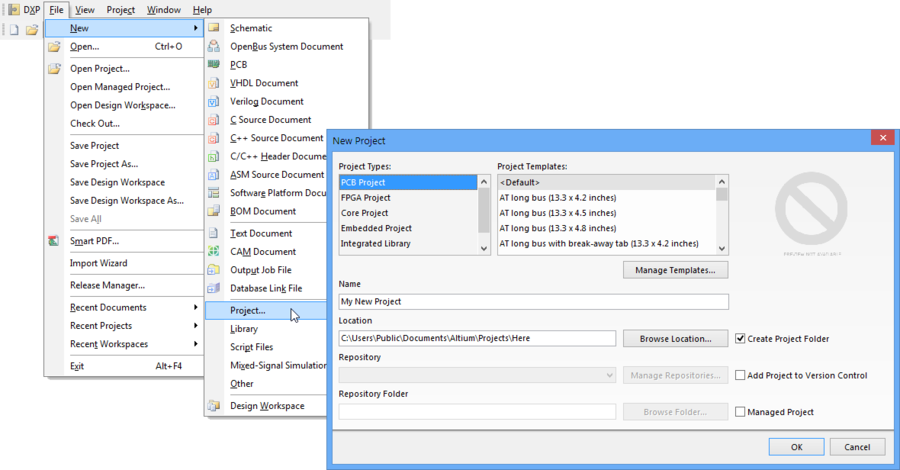Click the Design Workspace icon
Screen dimensions: 900x470
click(214, 406)
